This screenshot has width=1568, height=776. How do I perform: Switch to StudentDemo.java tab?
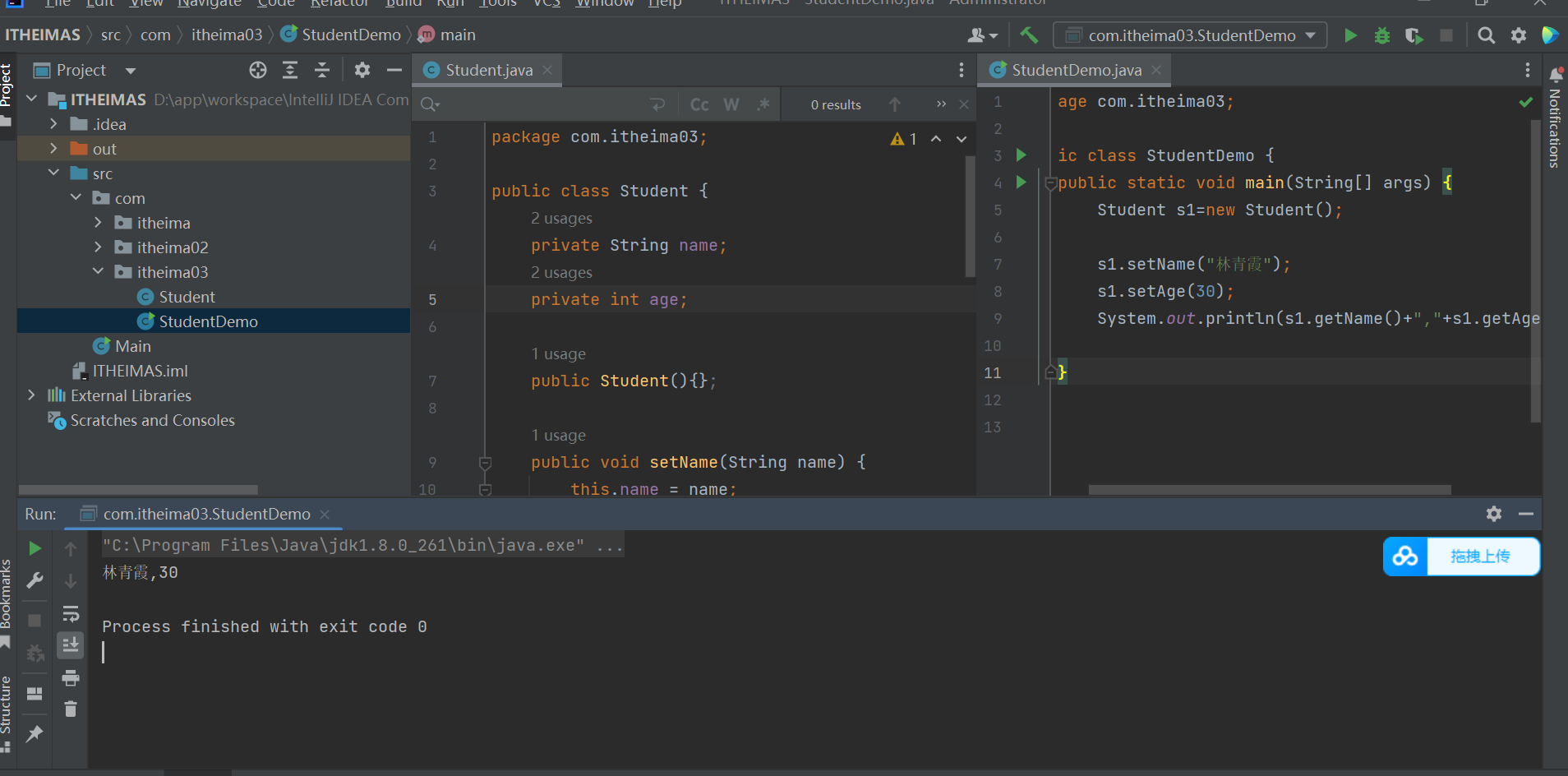1077,70
